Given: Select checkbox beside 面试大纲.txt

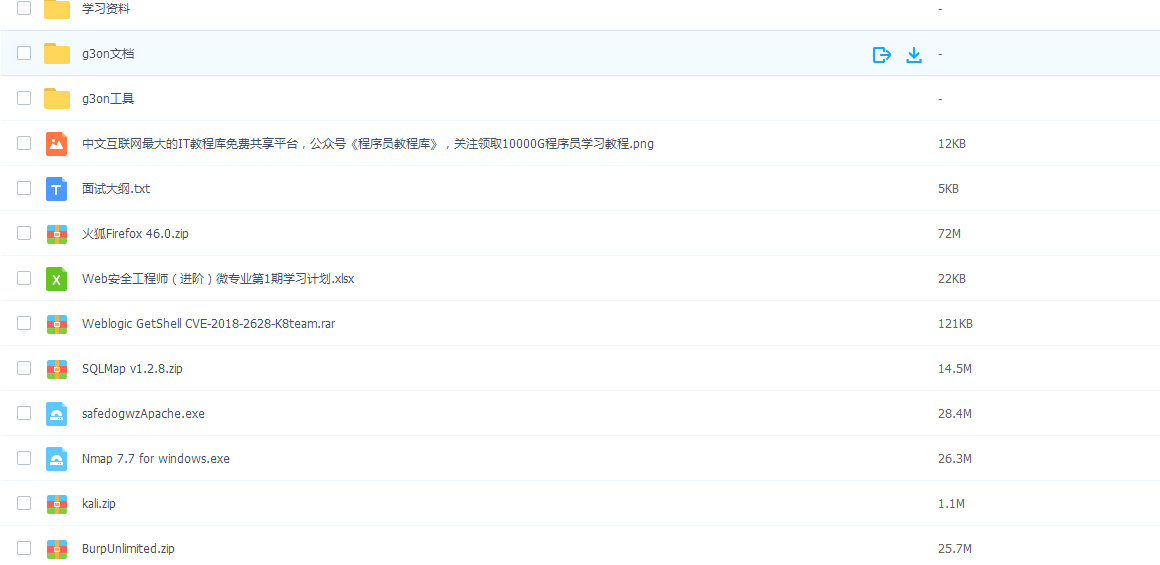Looking at the screenshot, I should point(24,189).
